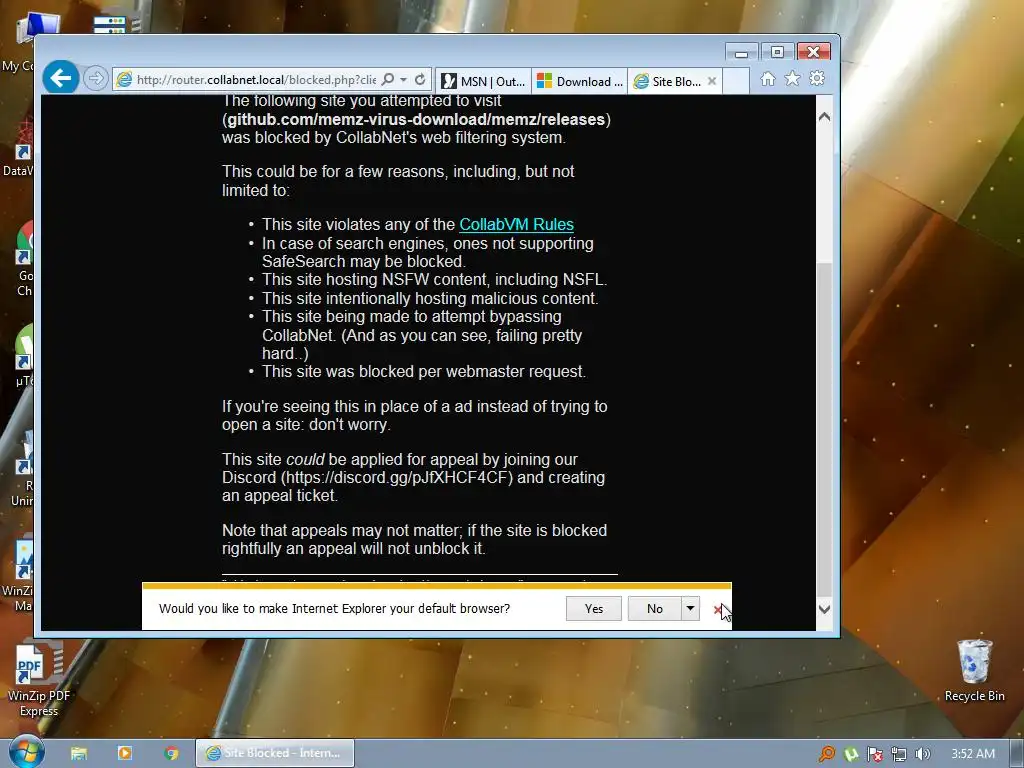The width and height of the screenshot is (1024, 768).
Task: Launch Google Chrome from the taskbar
Action: point(172,754)
